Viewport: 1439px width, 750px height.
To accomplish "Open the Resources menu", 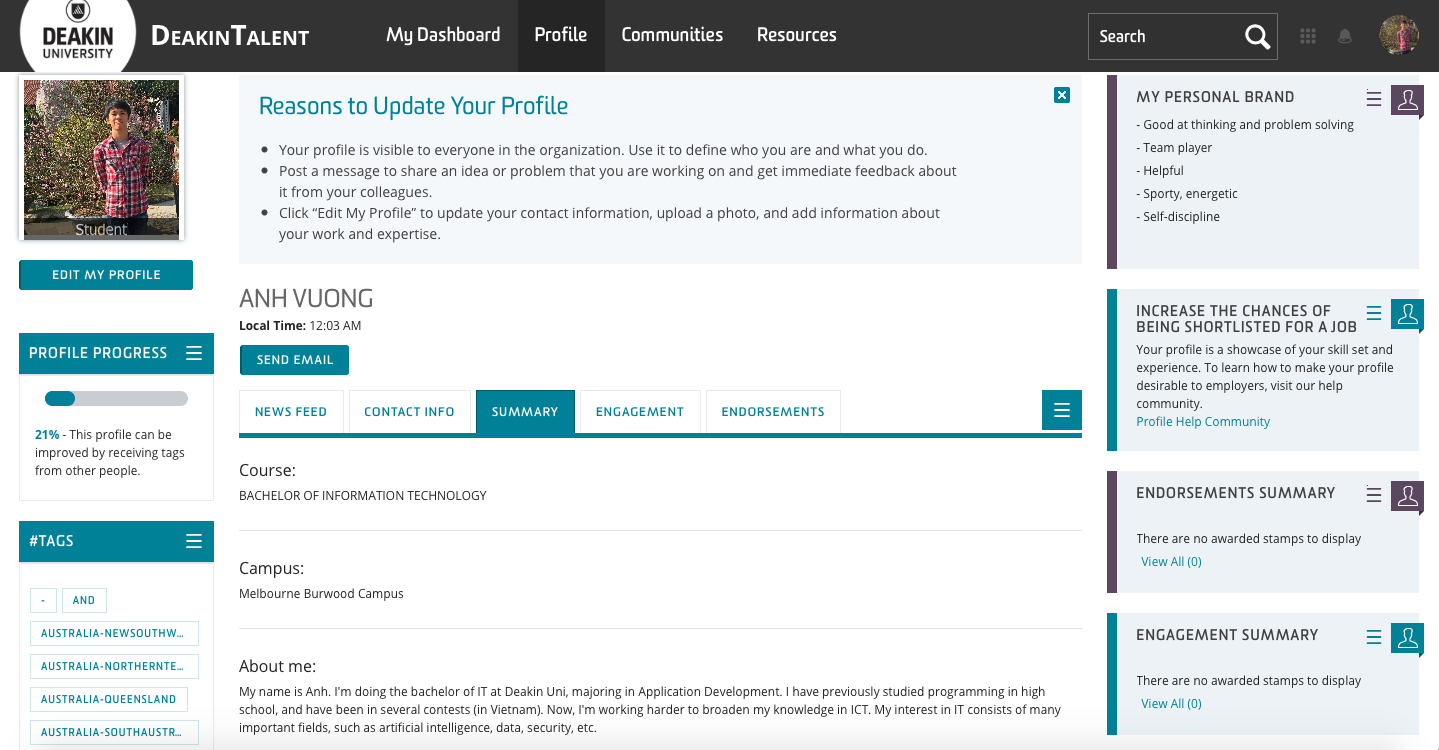I will 797,35.
